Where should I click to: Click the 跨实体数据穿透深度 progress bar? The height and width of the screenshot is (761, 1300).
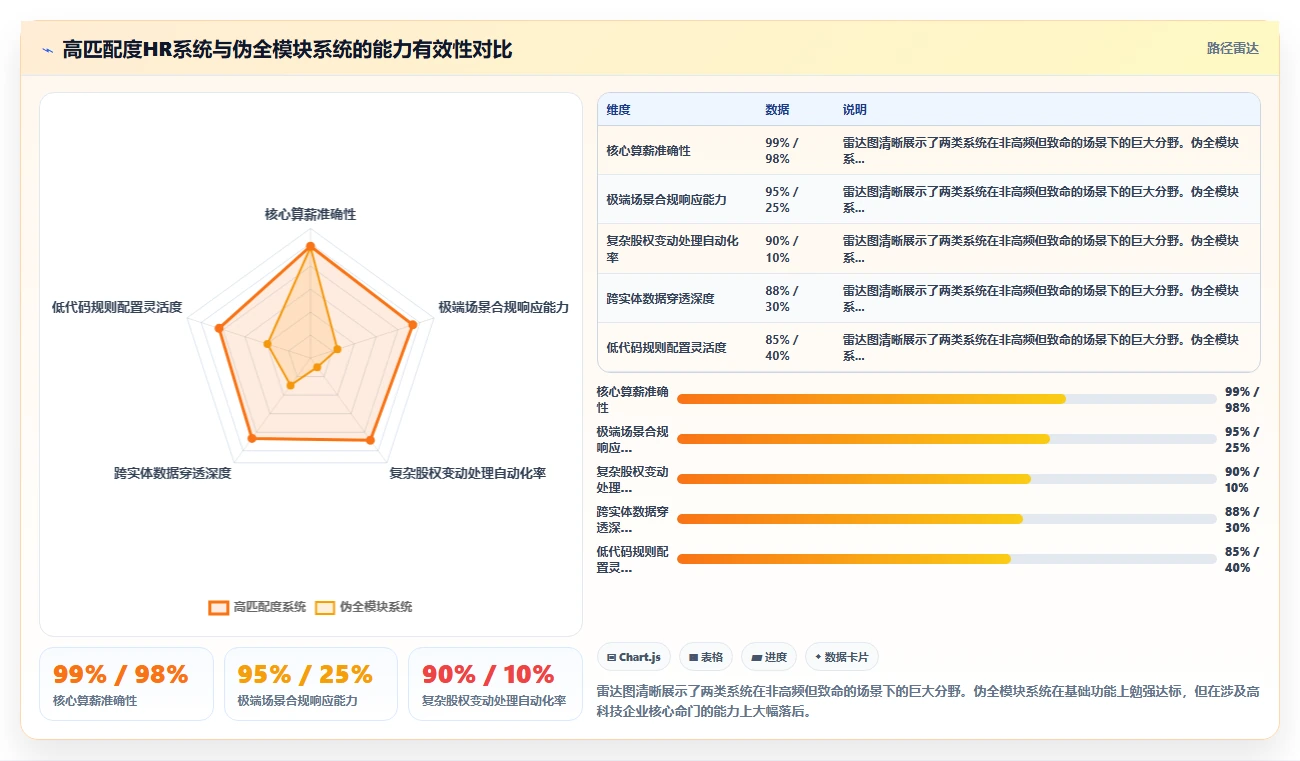(x=946, y=519)
